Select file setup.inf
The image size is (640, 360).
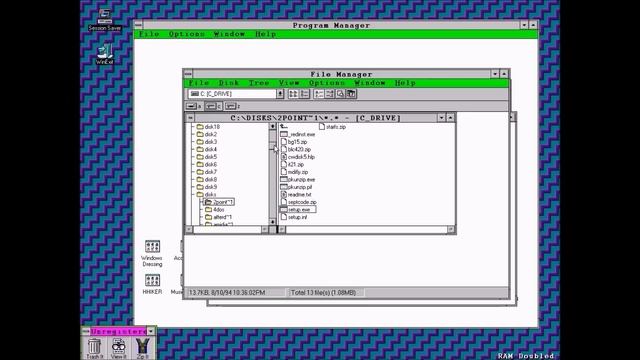pos(294,217)
